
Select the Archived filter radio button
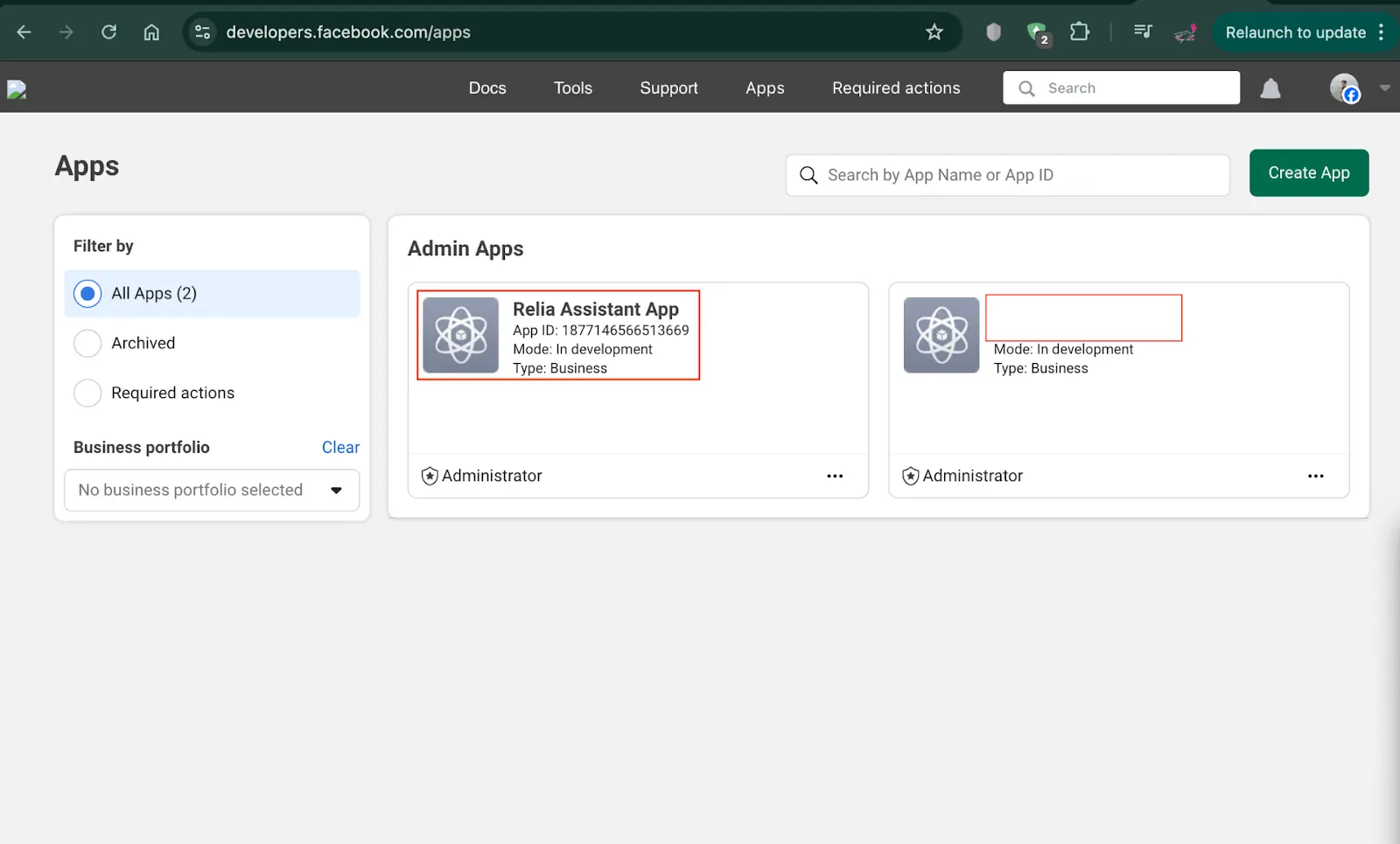coord(87,344)
